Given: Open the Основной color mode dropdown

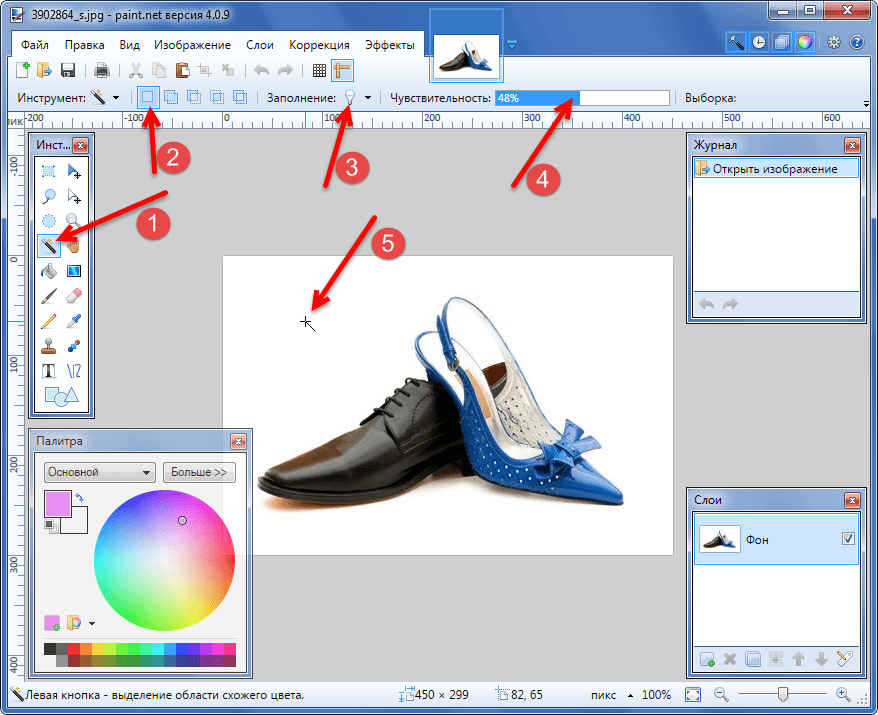Looking at the screenshot, I should [x=100, y=472].
